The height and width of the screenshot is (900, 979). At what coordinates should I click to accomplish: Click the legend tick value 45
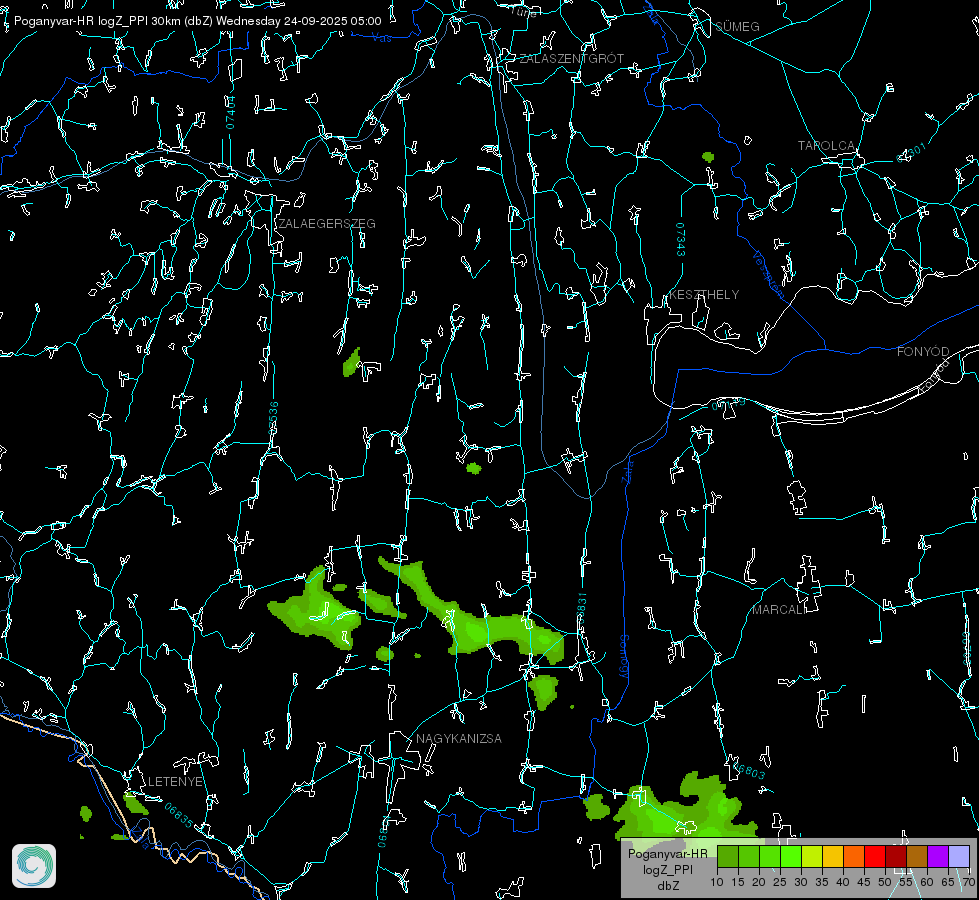click(x=863, y=882)
